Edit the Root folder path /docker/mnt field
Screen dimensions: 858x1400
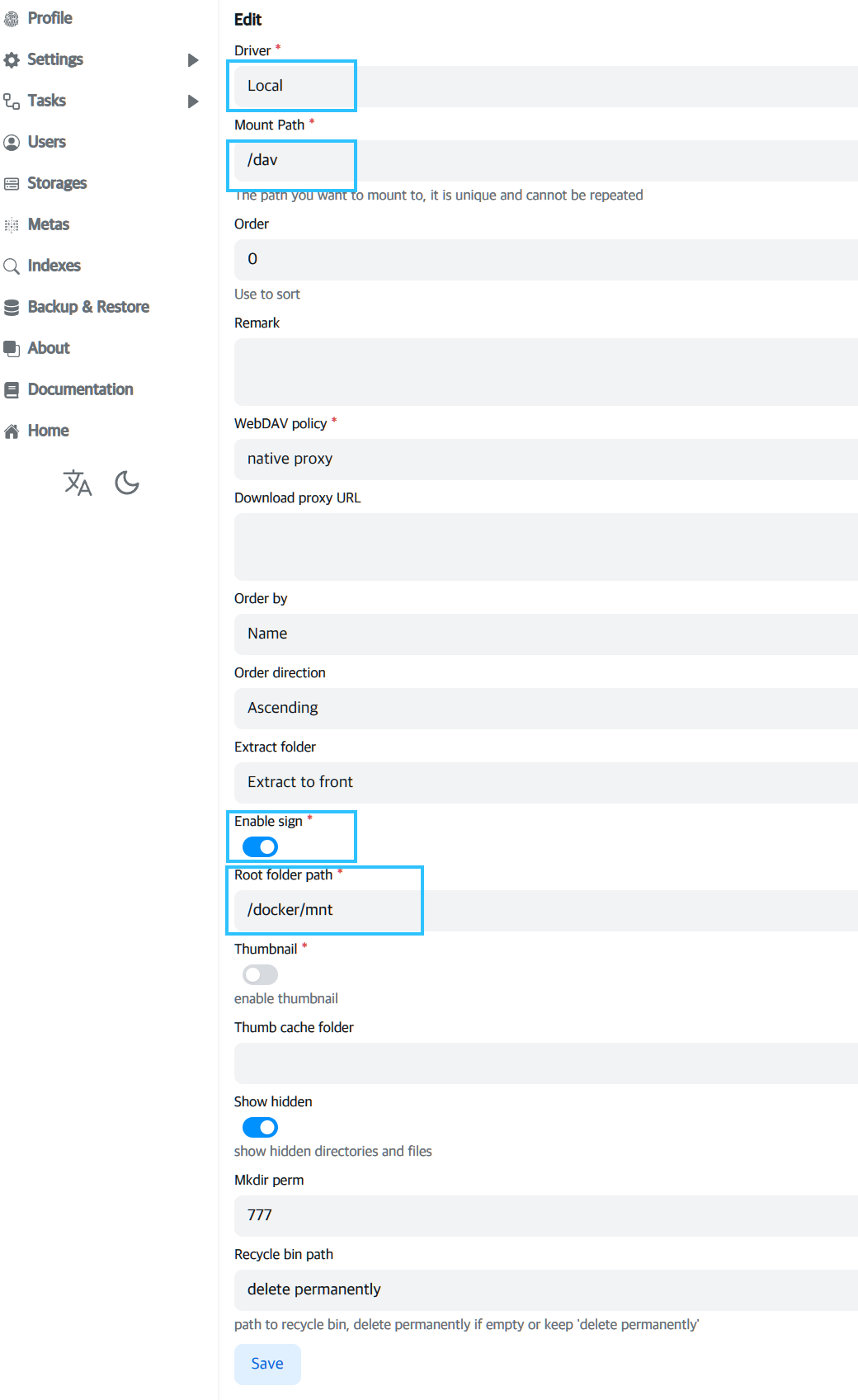pos(546,910)
